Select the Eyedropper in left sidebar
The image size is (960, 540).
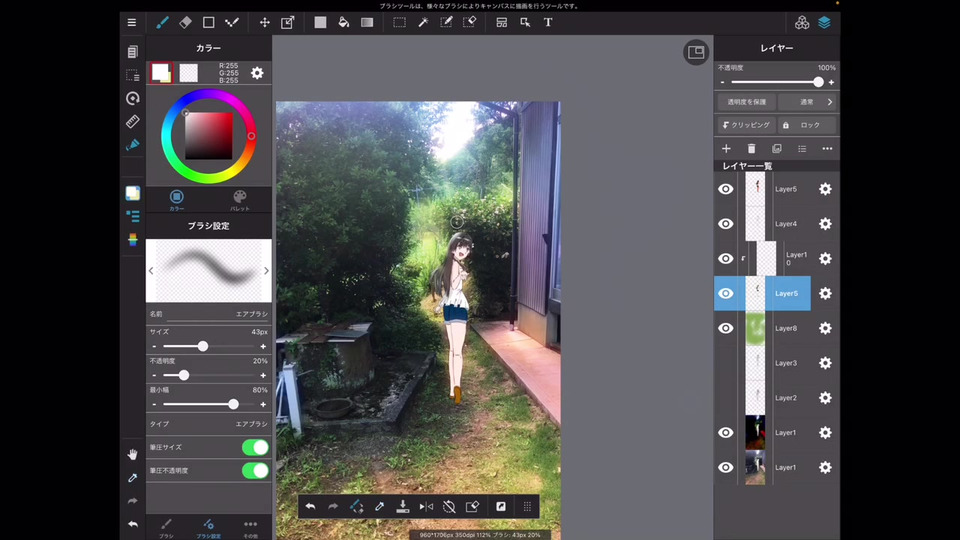(x=132, y=478)
